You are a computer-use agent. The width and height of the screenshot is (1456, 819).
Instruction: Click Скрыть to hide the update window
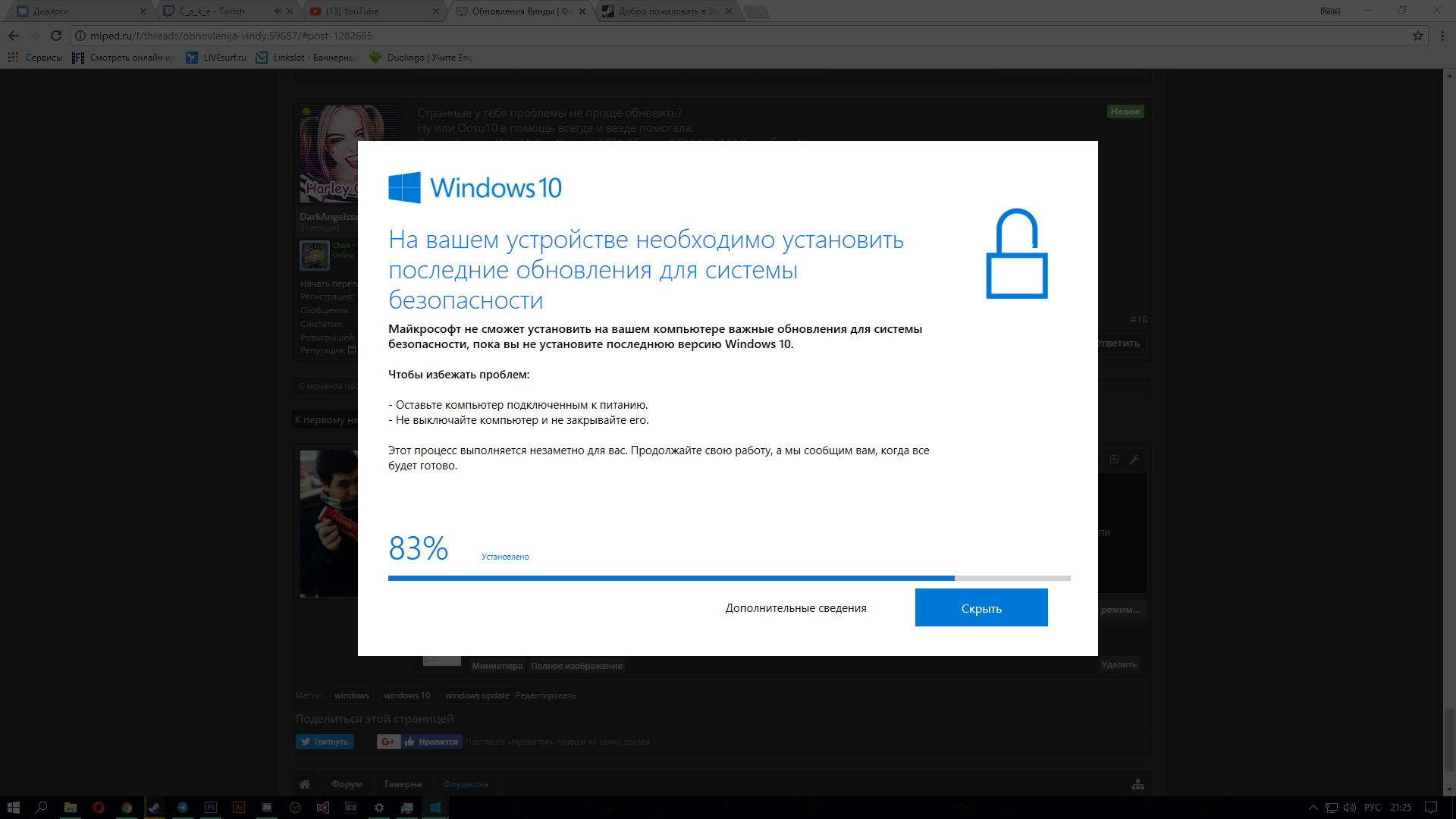(x=981, y=607)
